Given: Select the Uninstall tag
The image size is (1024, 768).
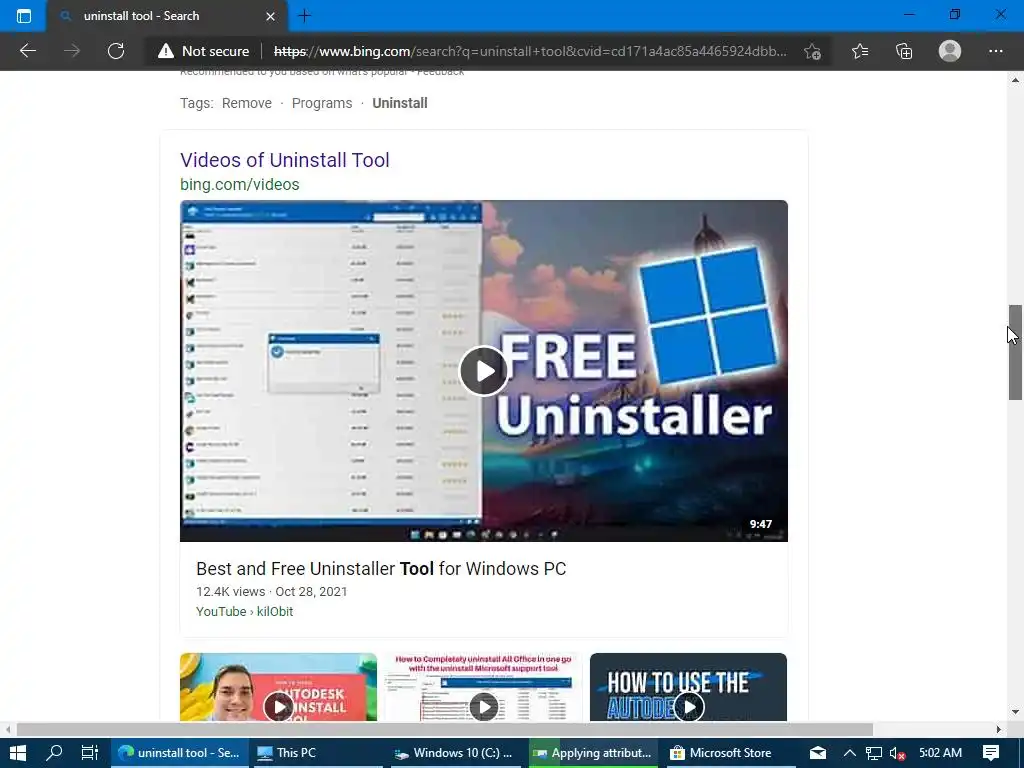Looking at the screenshot, I should [400, 103].
